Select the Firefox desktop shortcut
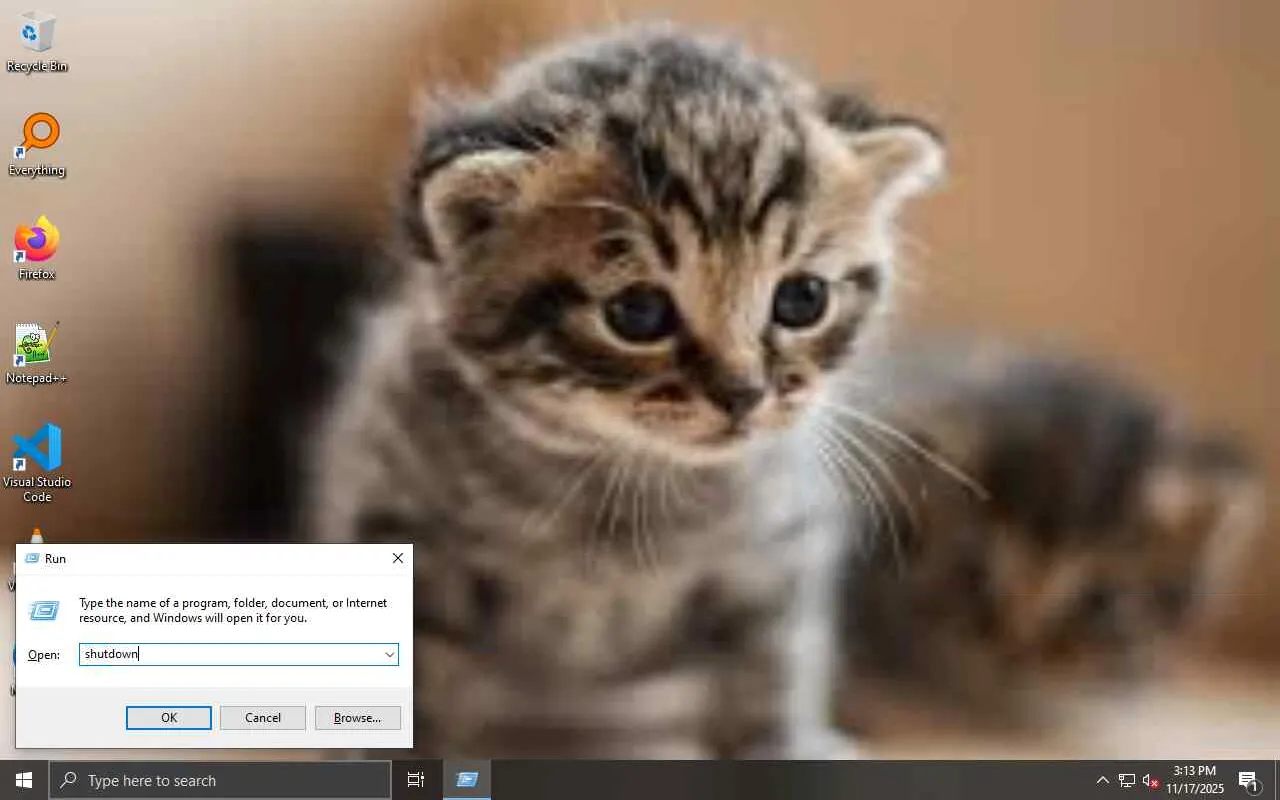This screenshot has width=1280, height=800. 37,249
